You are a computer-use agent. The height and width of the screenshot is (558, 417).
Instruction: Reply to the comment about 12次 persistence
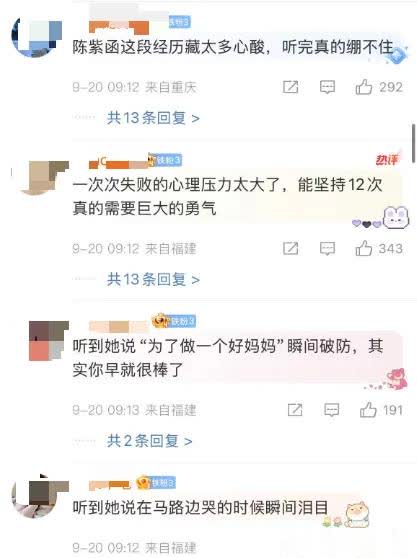pyautogui.click(x=327, y=249)
